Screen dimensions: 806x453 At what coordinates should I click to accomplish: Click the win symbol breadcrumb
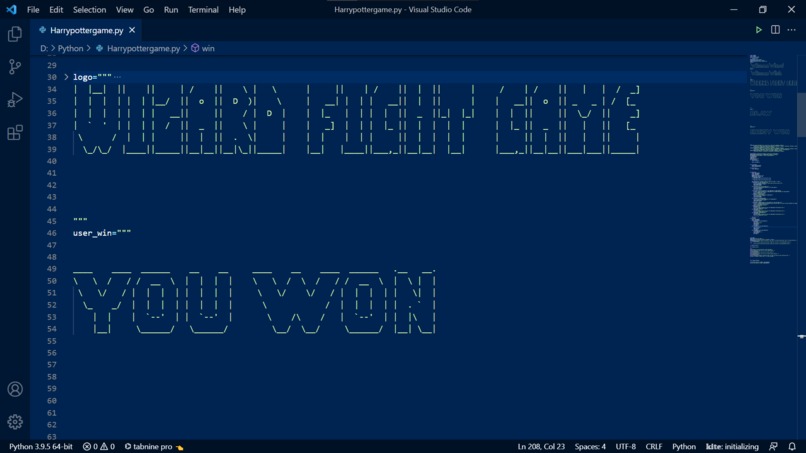208,48
